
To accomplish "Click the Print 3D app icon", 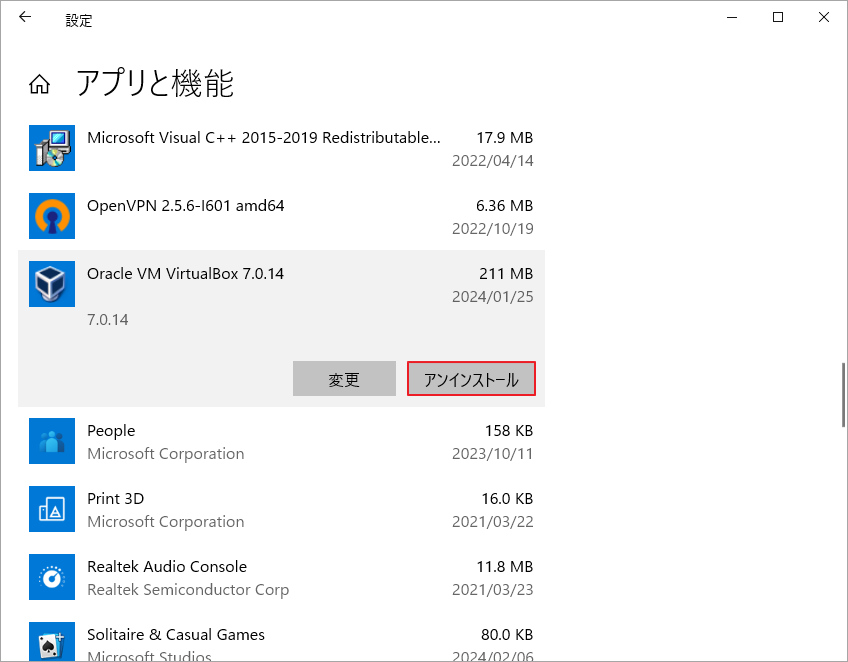I will [52, 509].
